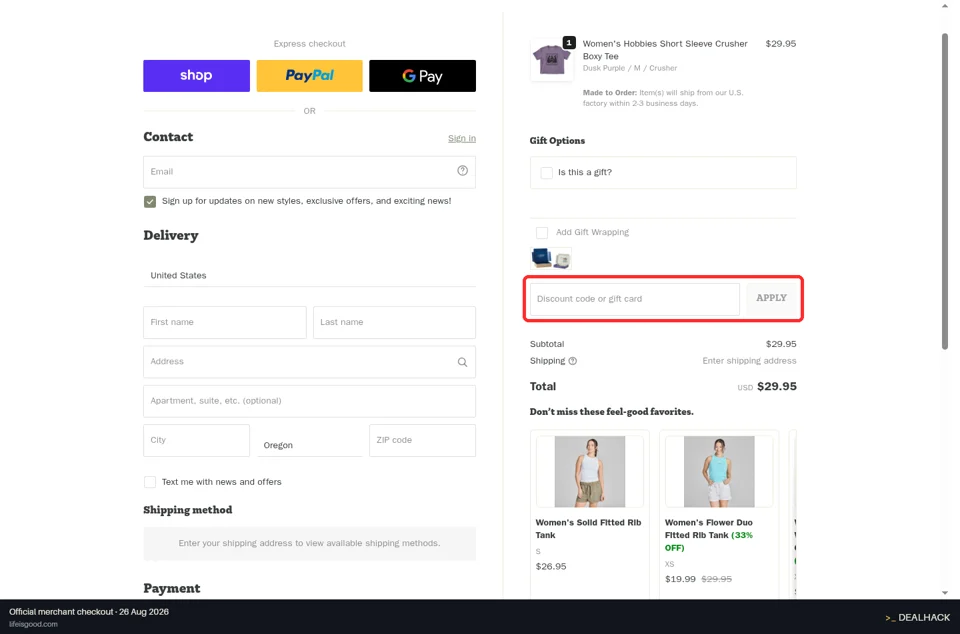Focus the ZIP code field

coord(422,440)
